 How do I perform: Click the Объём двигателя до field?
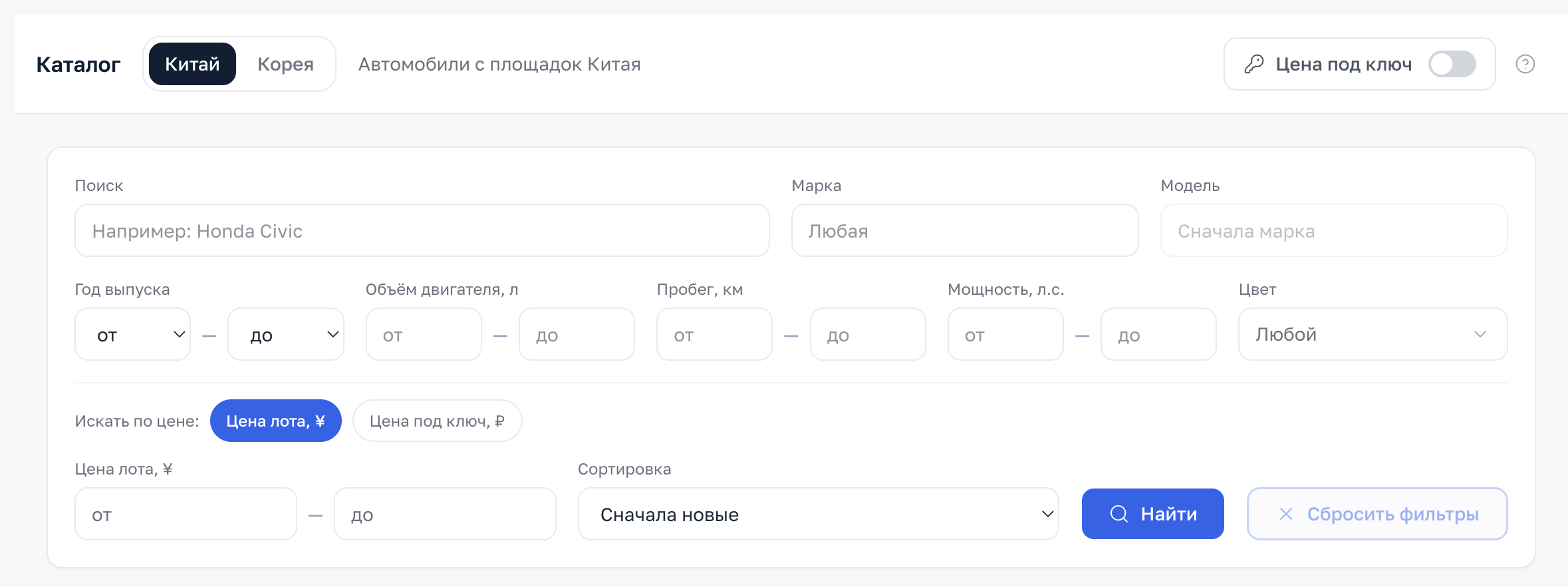[x=577, y=334]
